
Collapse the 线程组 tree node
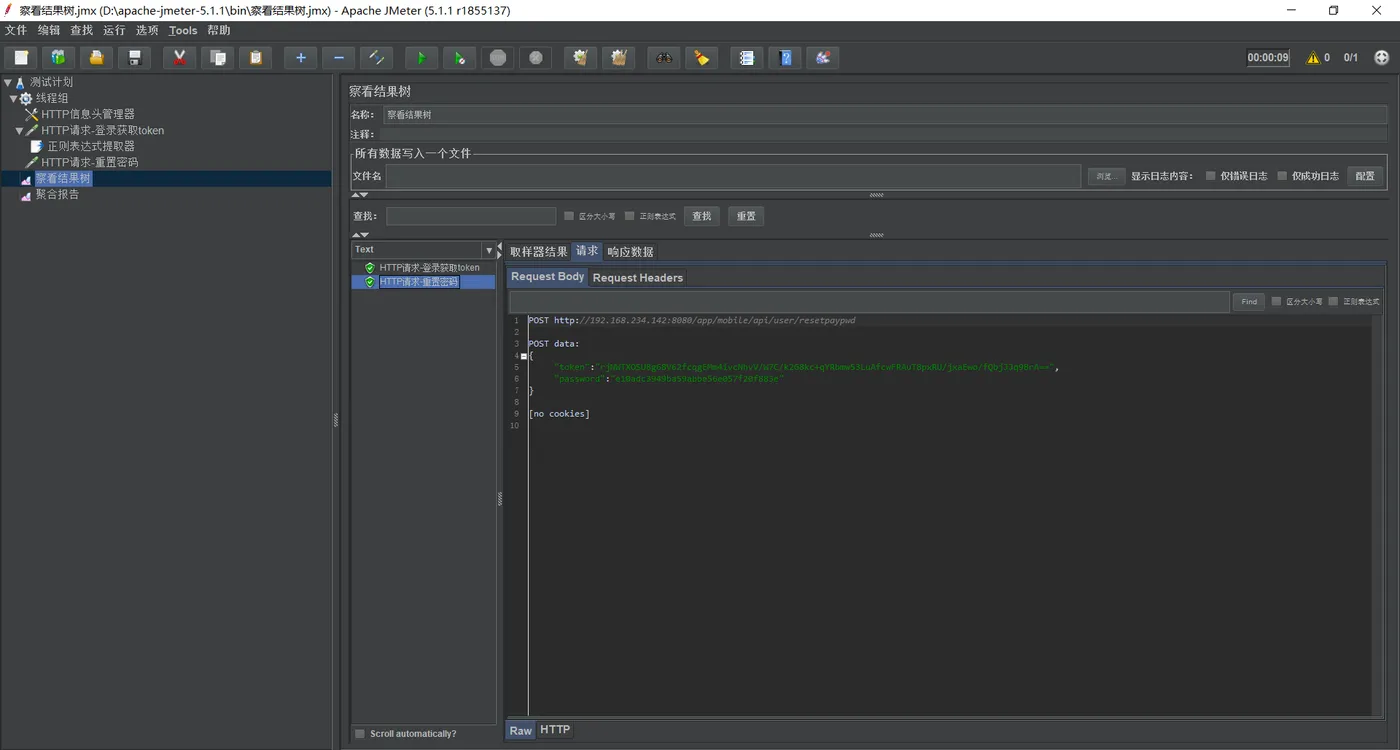(x=14, y=99)
